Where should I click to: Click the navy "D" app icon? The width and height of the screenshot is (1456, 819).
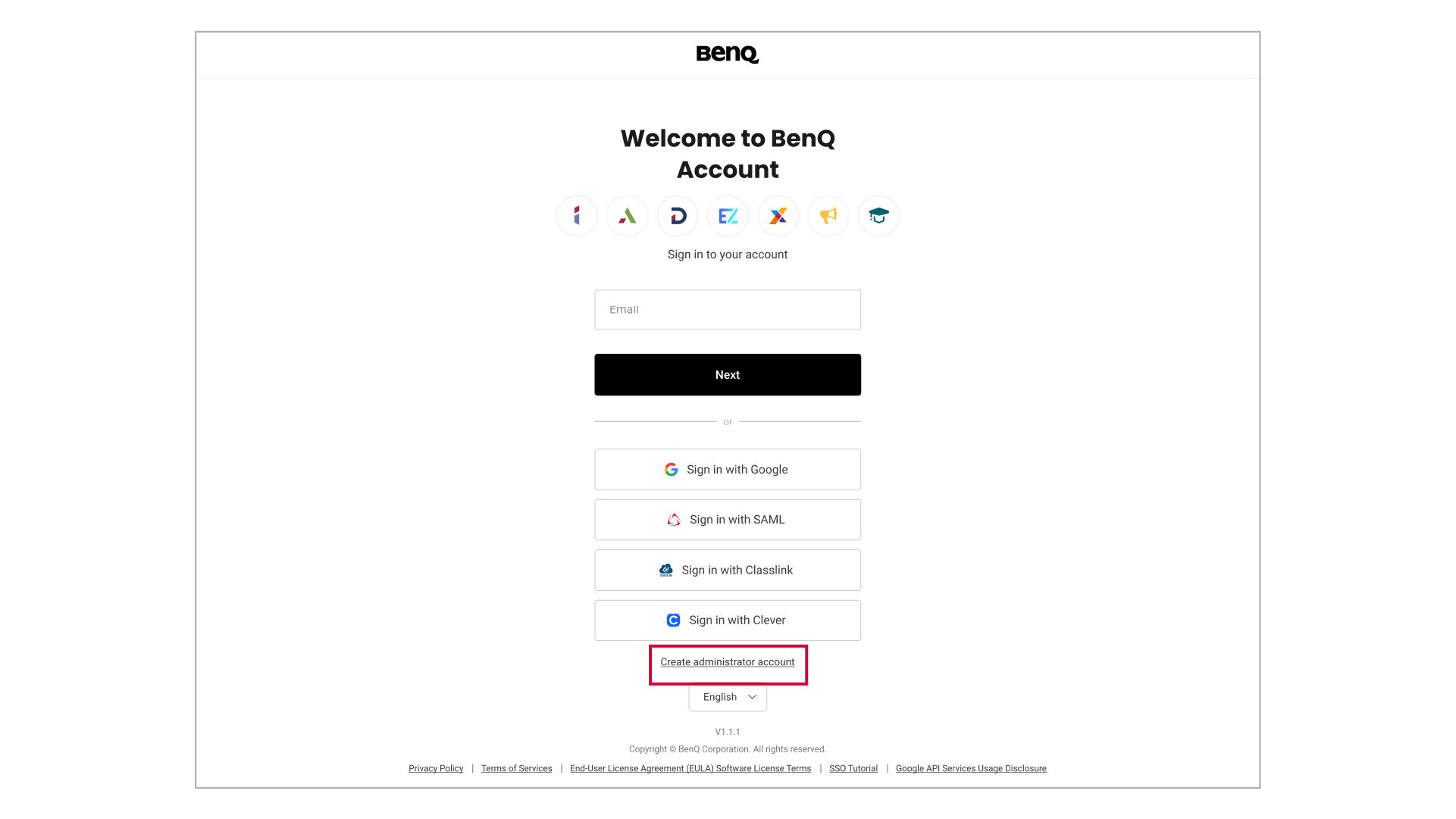678,216
